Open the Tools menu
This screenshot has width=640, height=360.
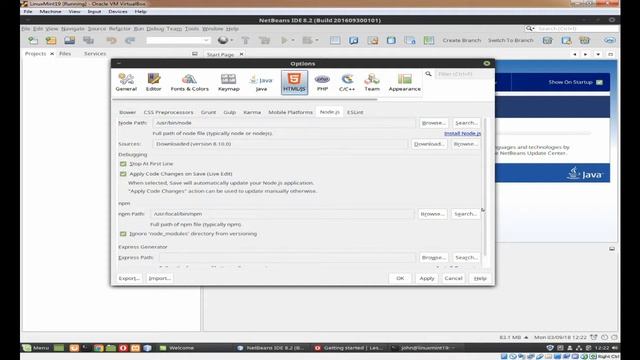(x=191, y=29)
